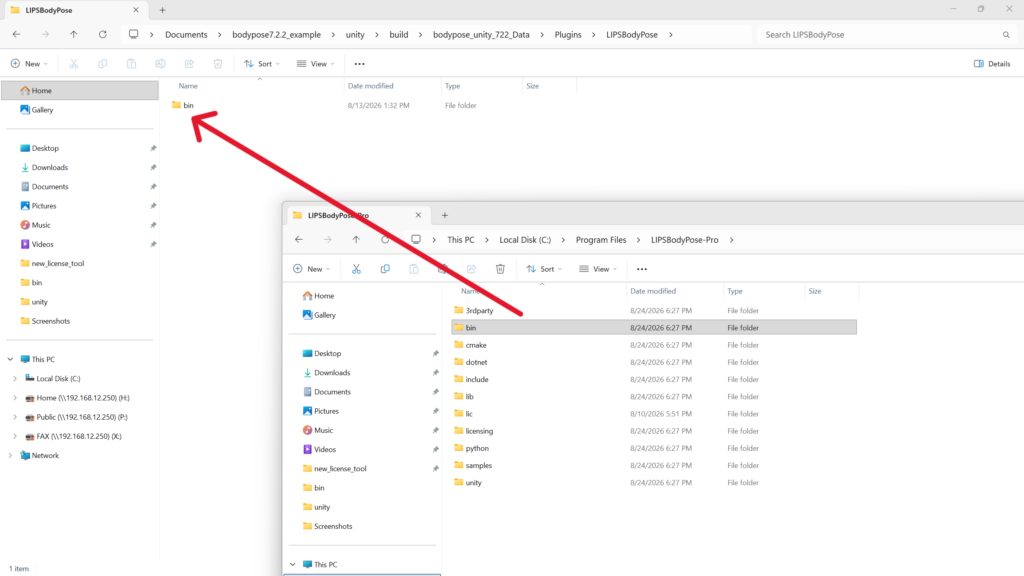Go back in the LIPSBodyPose-Pro window

tap(298, 240)
